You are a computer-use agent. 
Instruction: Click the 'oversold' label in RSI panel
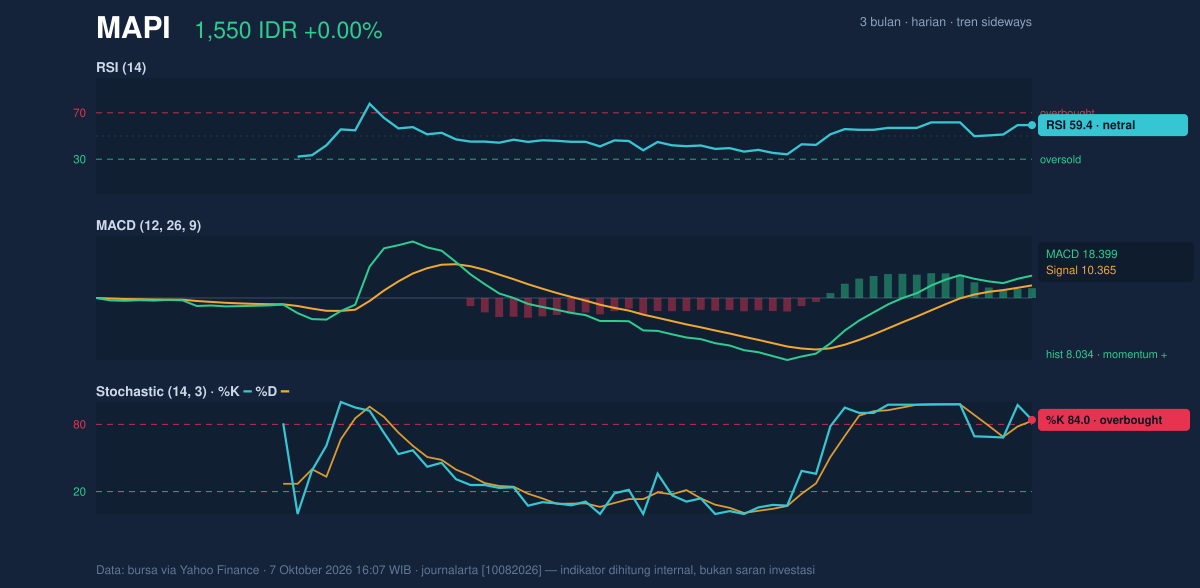pyautogui.click(x=1060, y=159)
